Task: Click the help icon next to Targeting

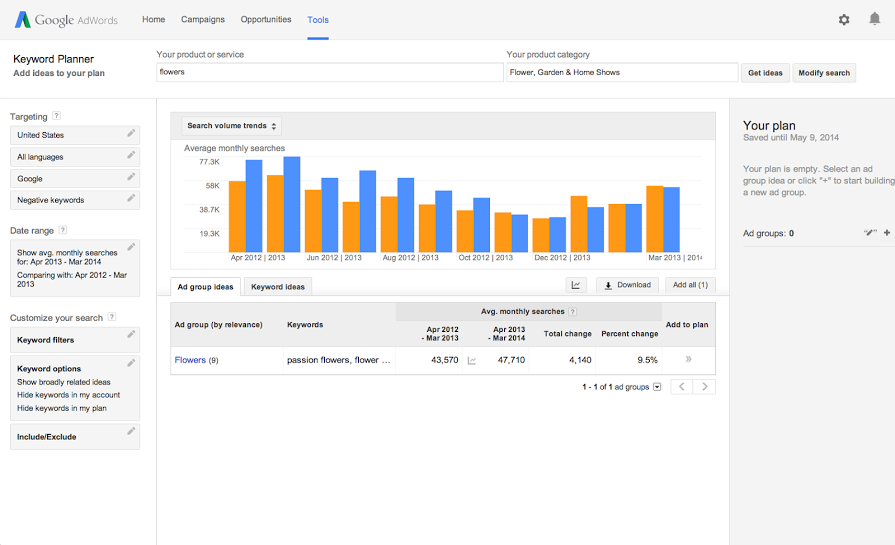Action: click(56, 116)
